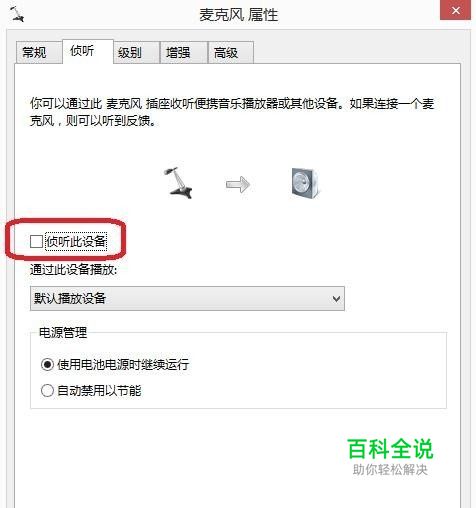
Task: Select 自动禁用以节能 radio option
Action: click(47, 390)
